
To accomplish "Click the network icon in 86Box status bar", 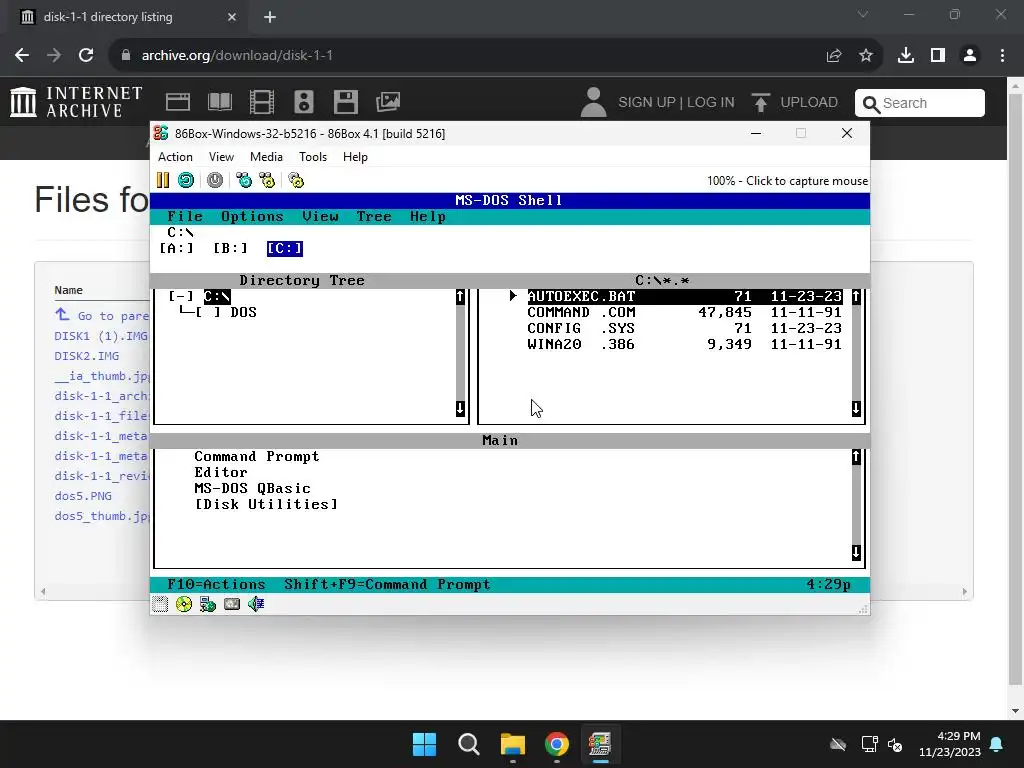I will (x=208, y=604).
